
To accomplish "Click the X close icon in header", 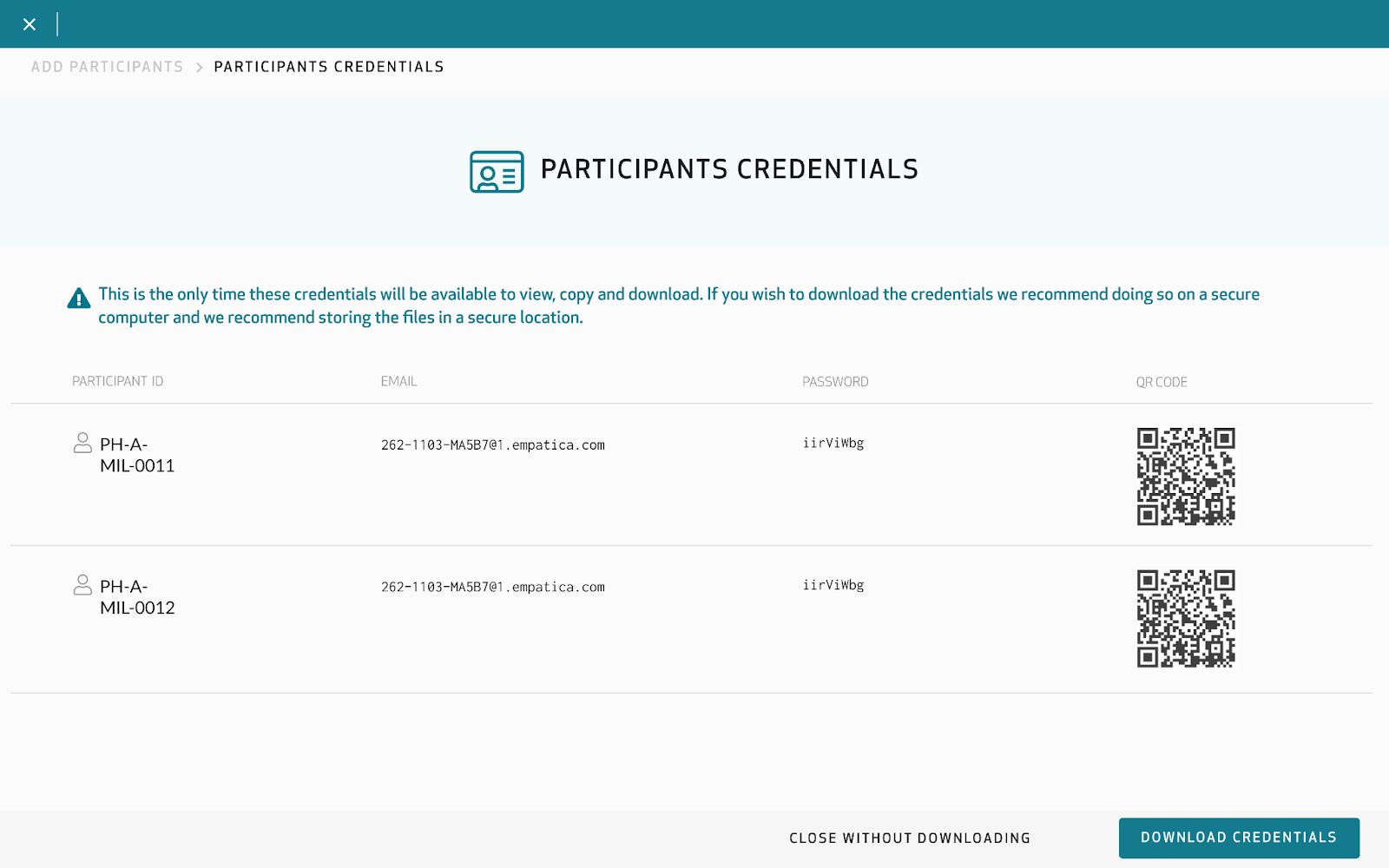I will pyautogui.click(x=30, y=24).
